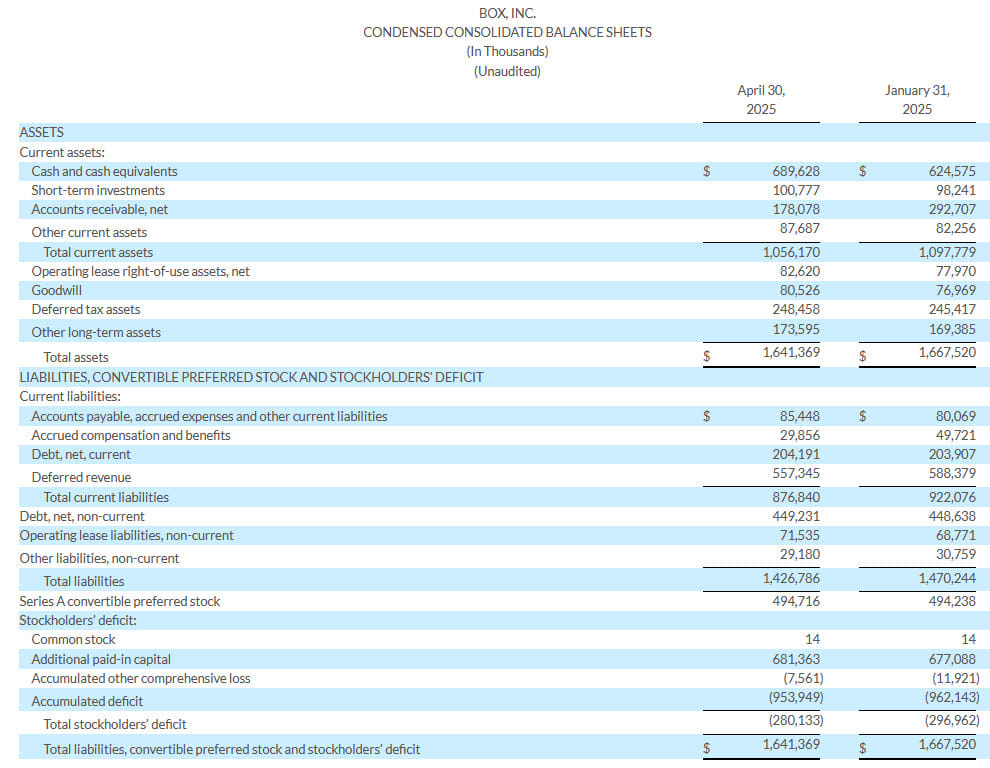The width and height of the screenshot is (990, 768).
Task: Select the "January 31, 2025" column header
Action: coord(917,100)
